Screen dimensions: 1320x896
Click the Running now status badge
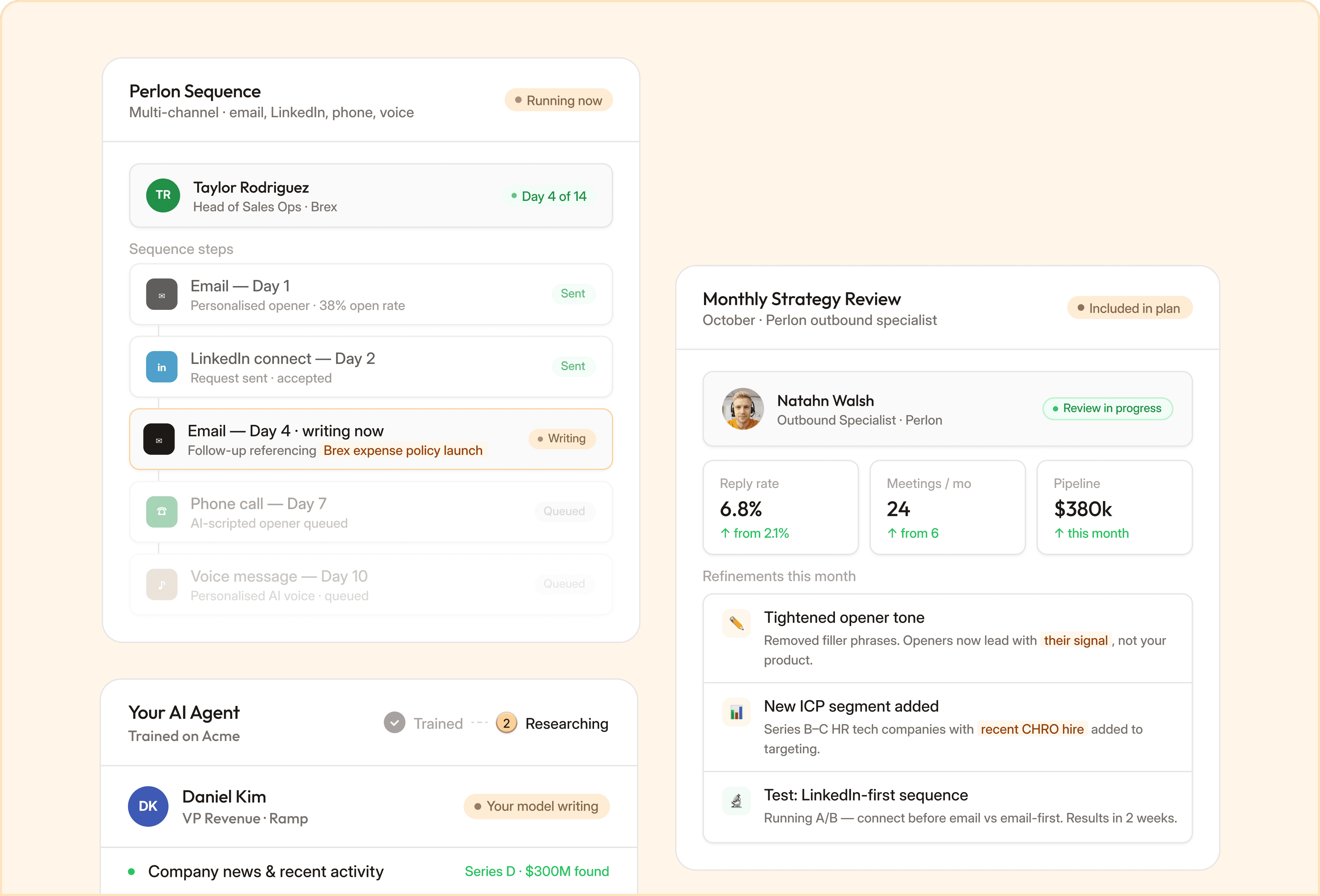(558, 101)
